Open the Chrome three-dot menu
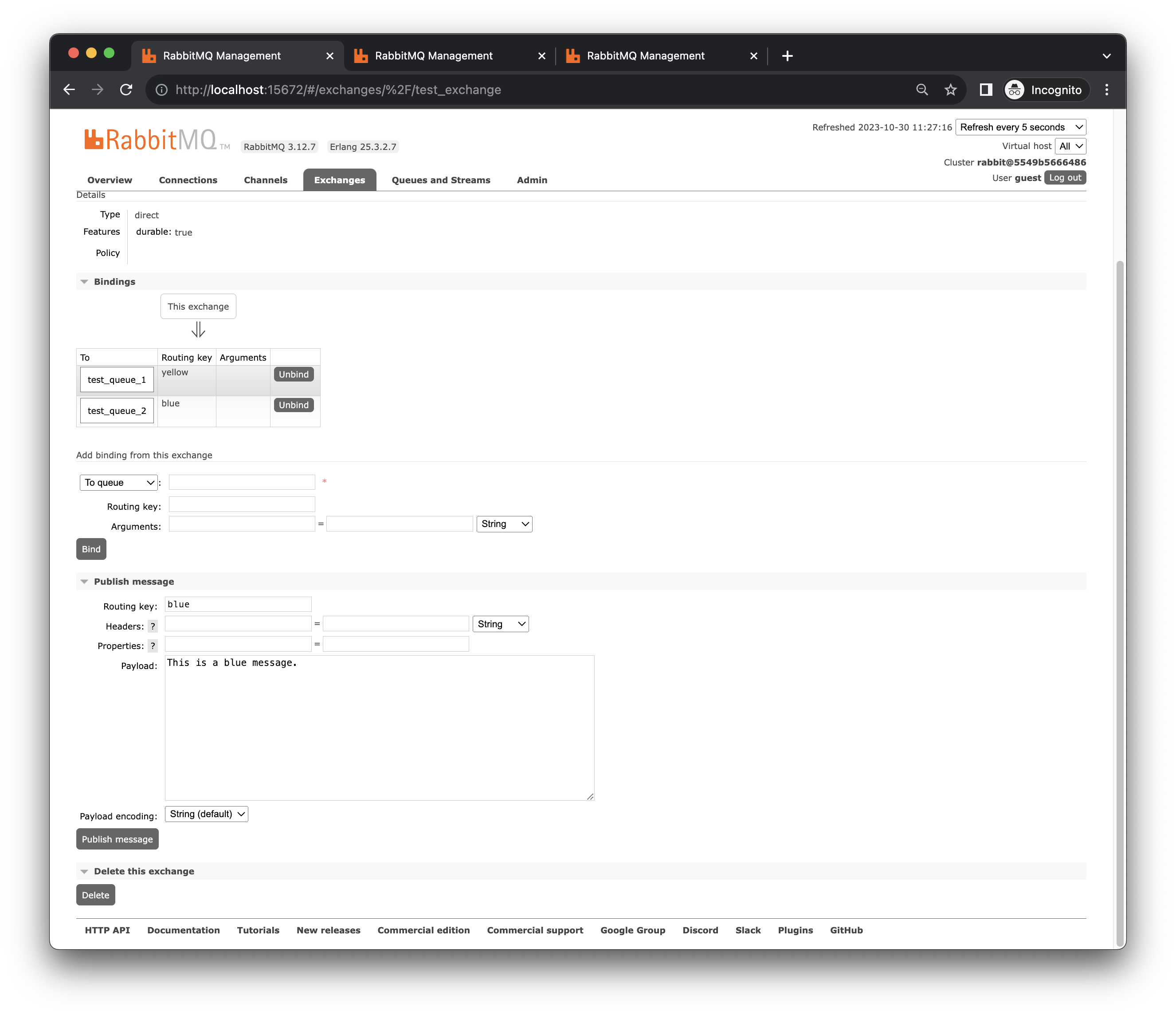 point(1107,90)
